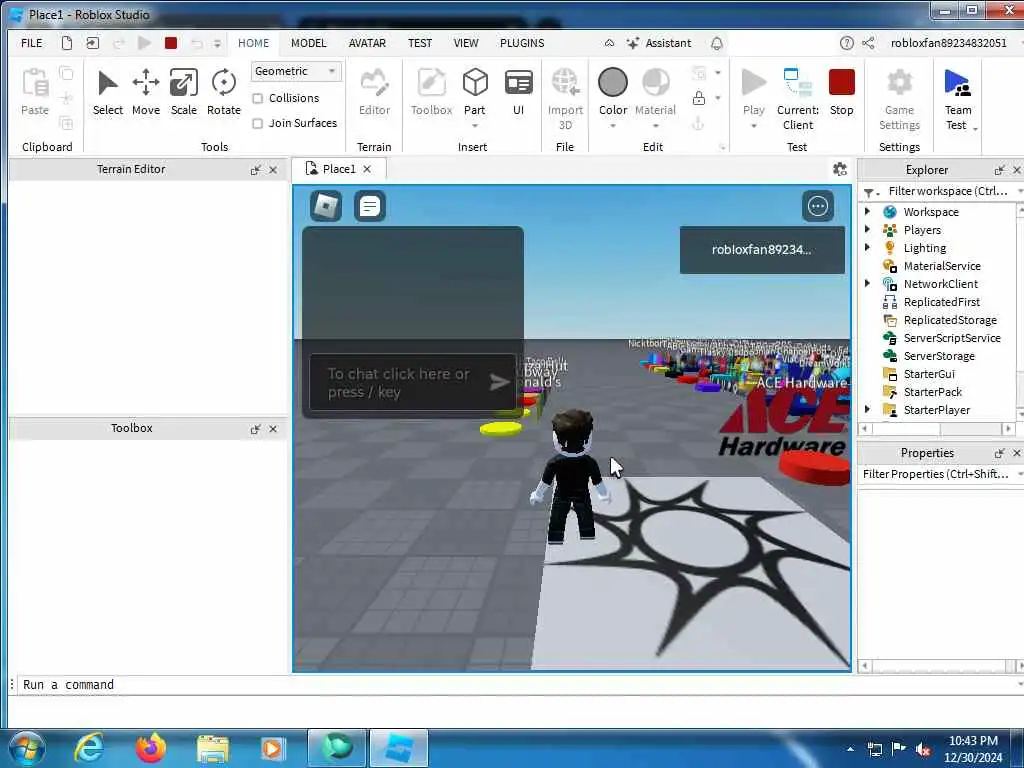Click the help question mark icon

click(x=846, y=43)
